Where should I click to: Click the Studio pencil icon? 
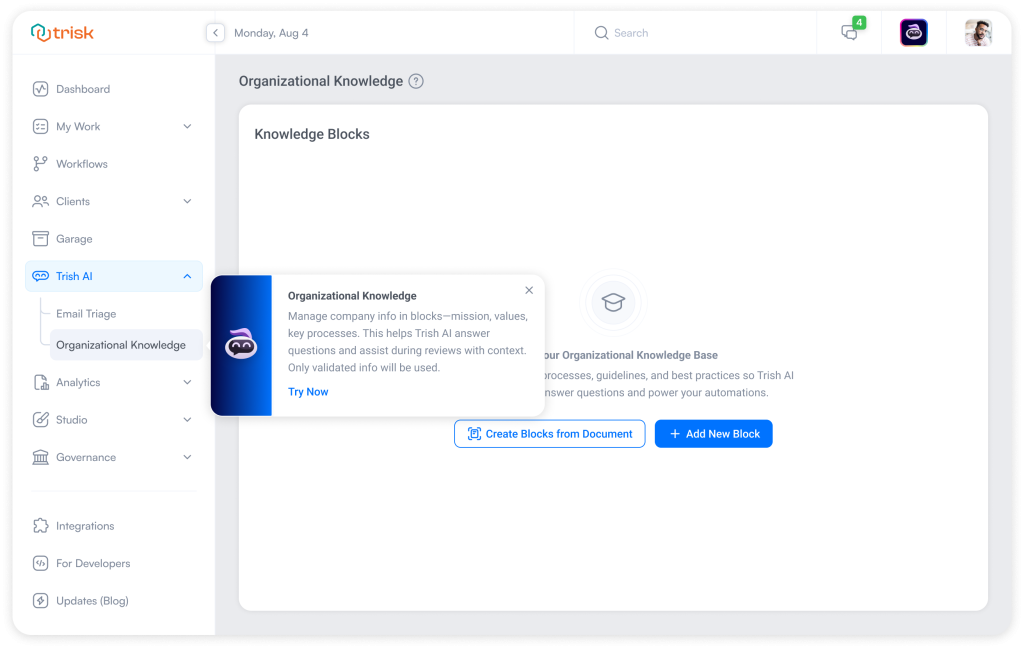coord(40,419)
